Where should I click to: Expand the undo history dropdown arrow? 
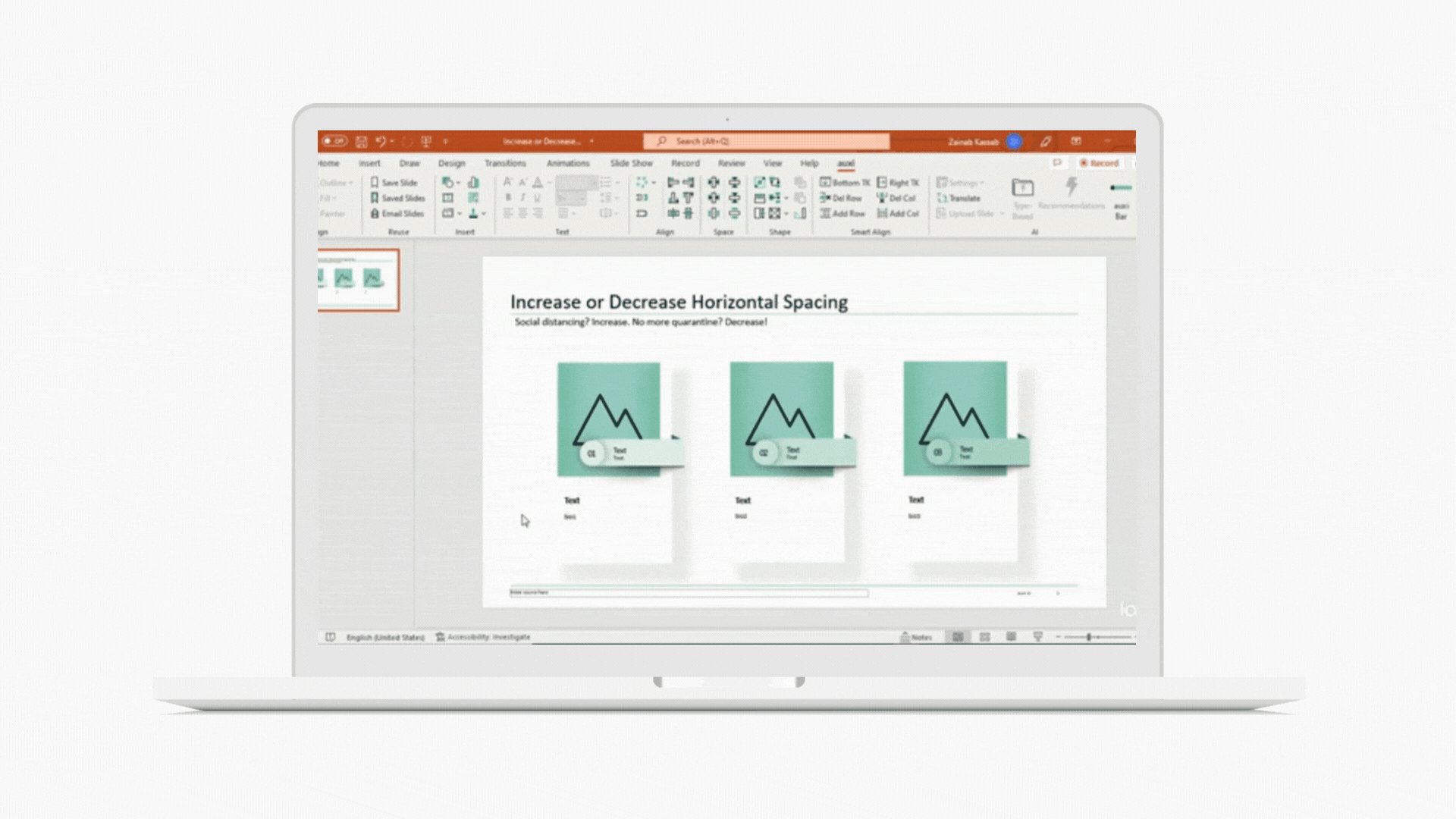tap(392, 142)
